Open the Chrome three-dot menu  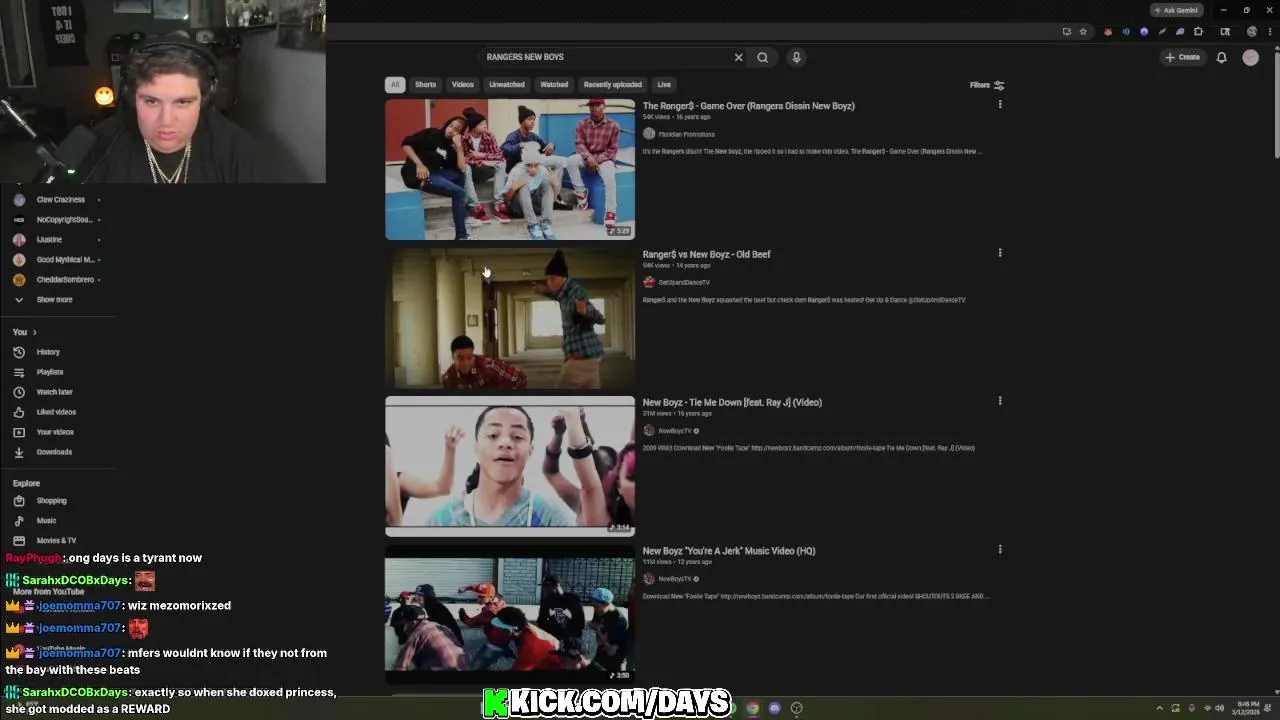pyautogui.click(x=1270, y=31)
